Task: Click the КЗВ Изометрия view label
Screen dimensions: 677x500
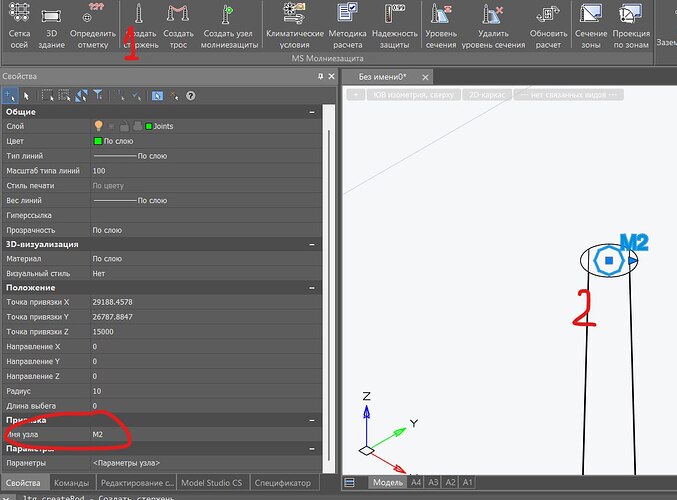Action: coord(411,94)
